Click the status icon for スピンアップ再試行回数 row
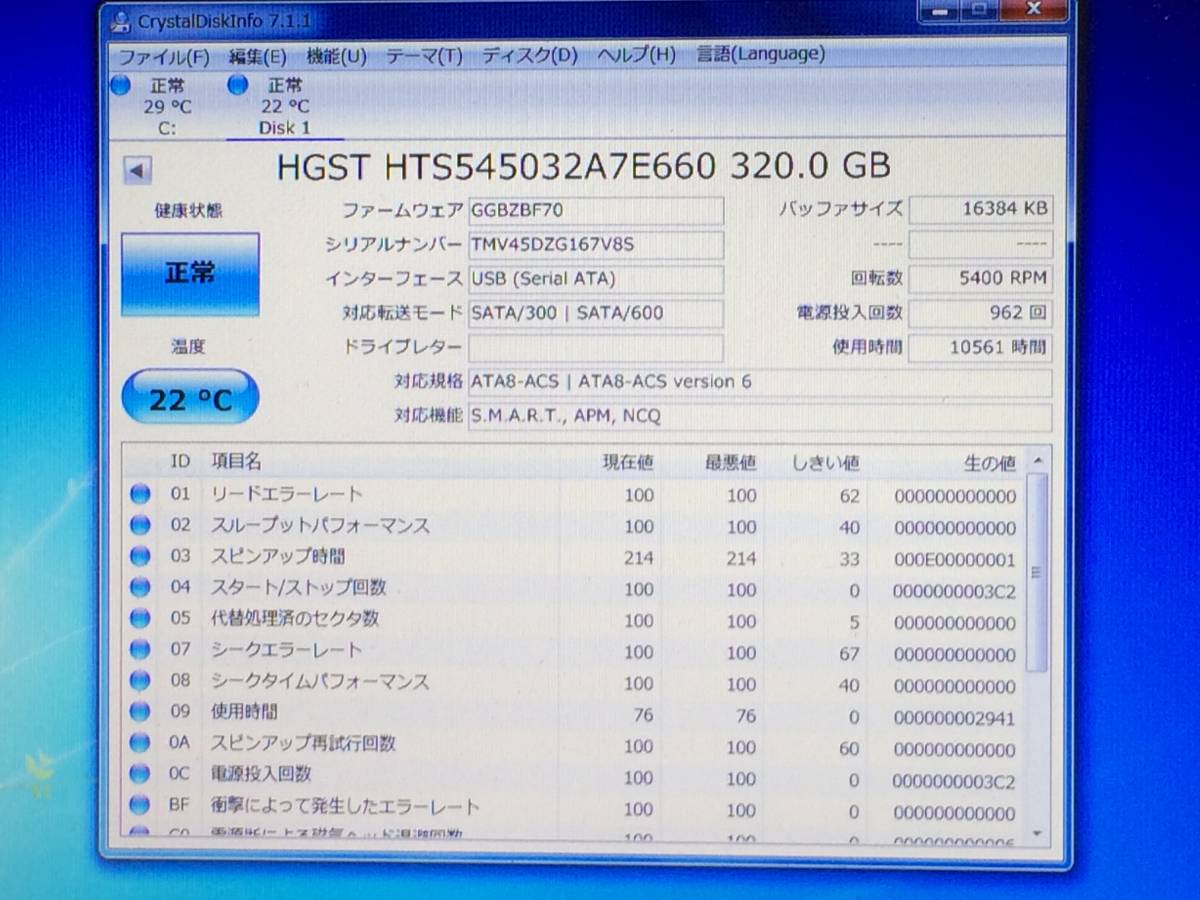 pyautogui.click(x=140, y=744)
